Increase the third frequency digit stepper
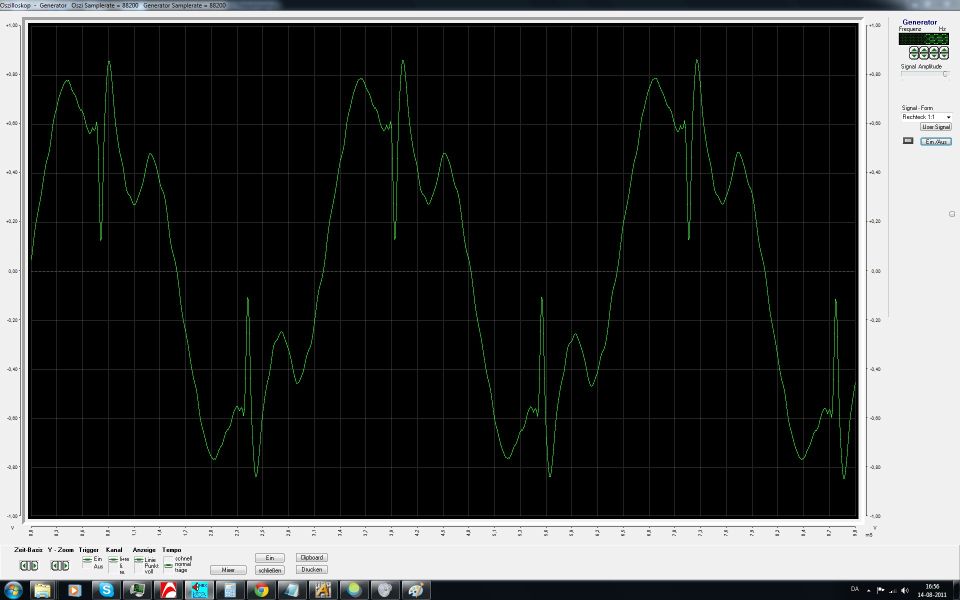This screenshot has width=960, height=600. click(x=934, y=50)
